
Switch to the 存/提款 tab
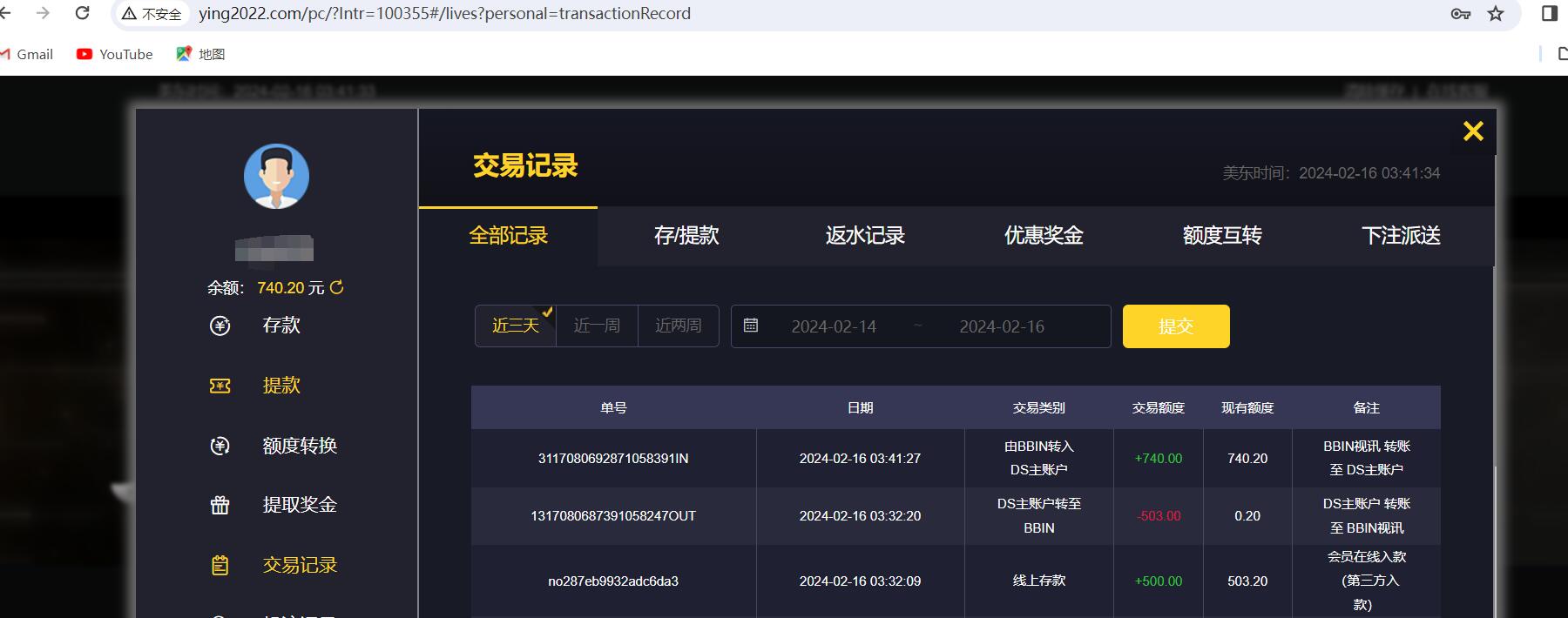[686, 236]
